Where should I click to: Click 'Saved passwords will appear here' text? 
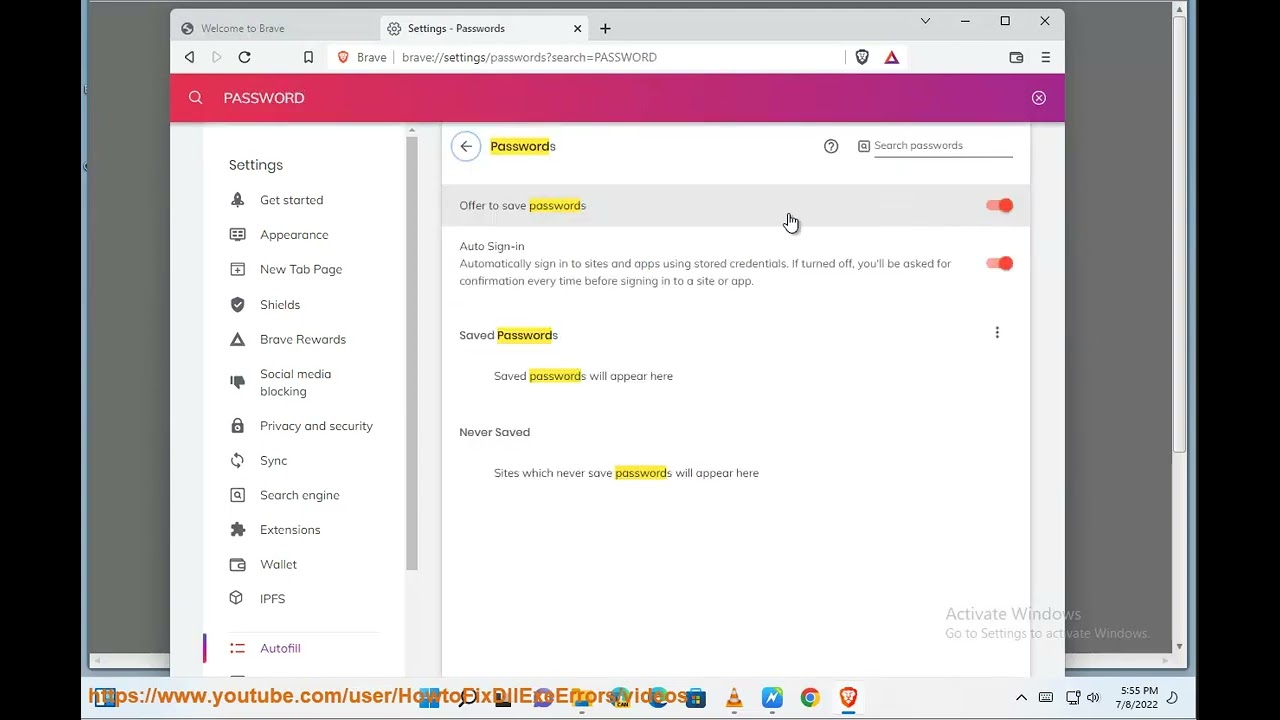pyautogui.click(x=583, y=377)
